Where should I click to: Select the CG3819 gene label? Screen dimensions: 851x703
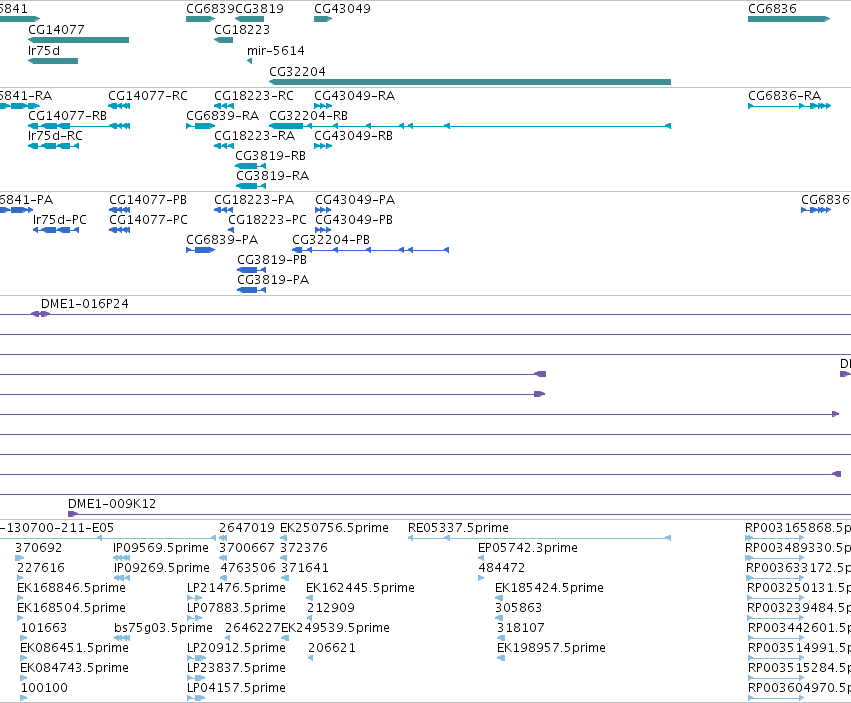click(259, 9)
